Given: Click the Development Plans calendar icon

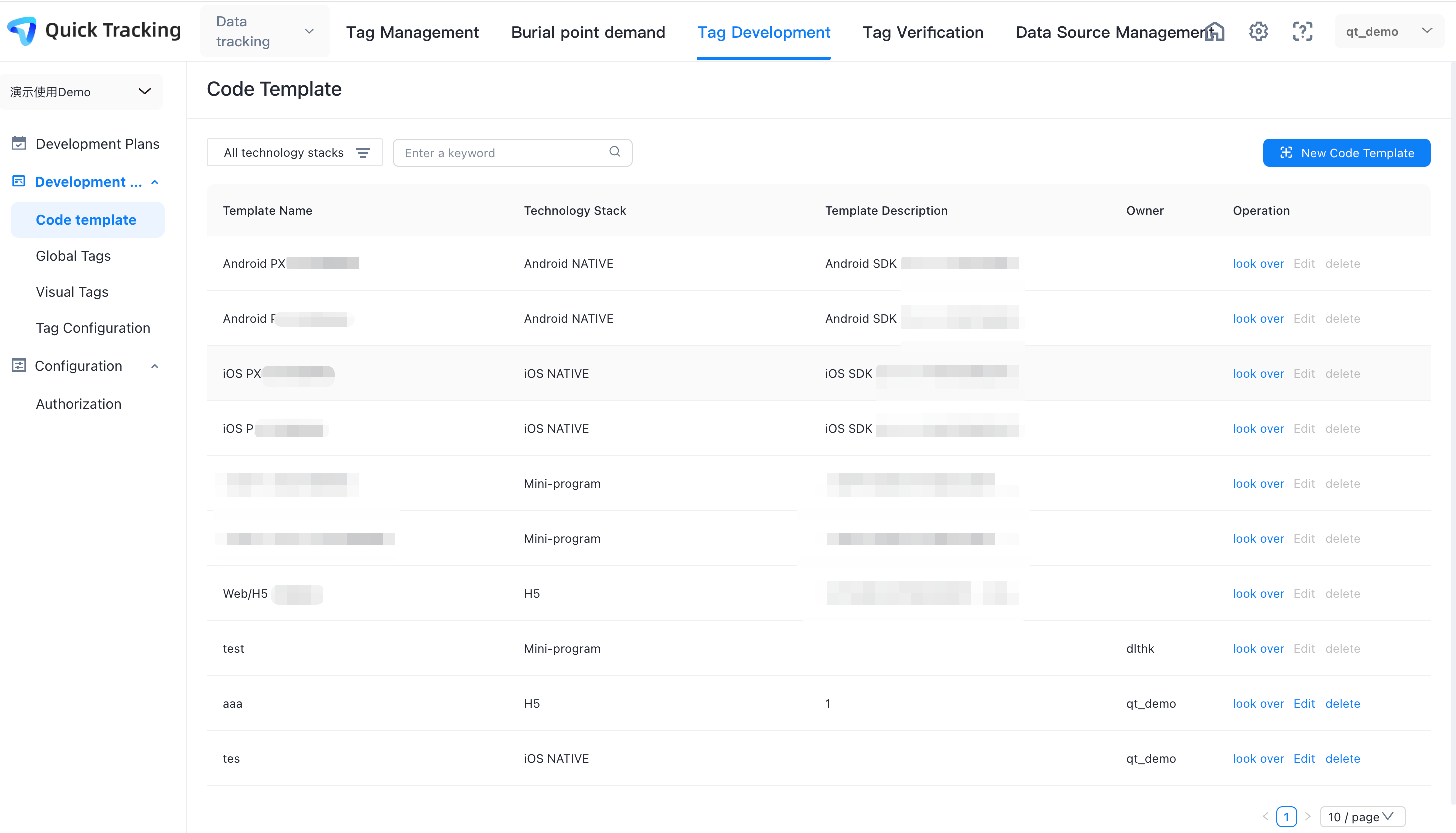Looking at the screenshot, I should tap(19, 143).
